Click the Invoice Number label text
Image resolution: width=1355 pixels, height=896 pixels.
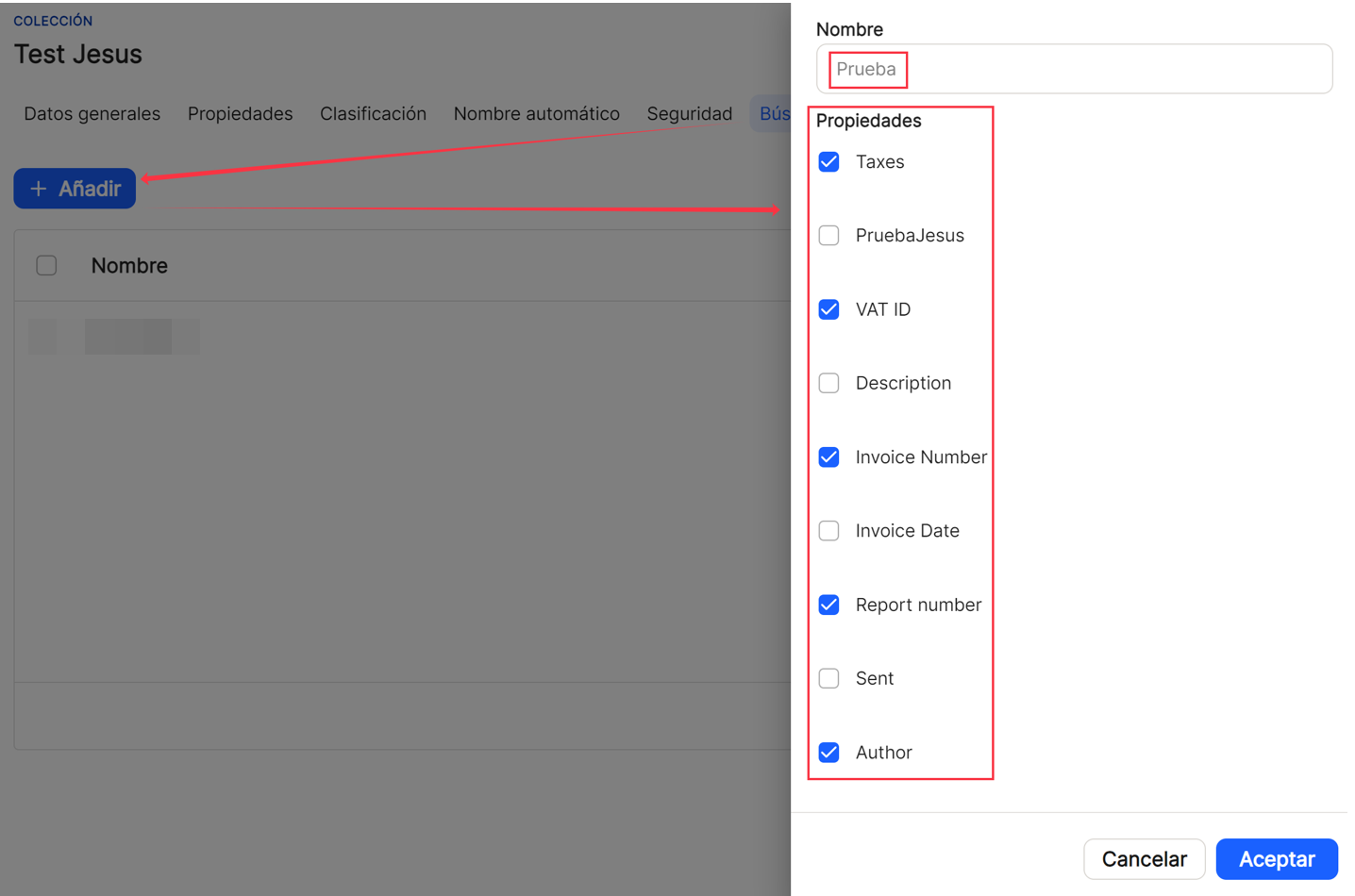tap(921, 457)
